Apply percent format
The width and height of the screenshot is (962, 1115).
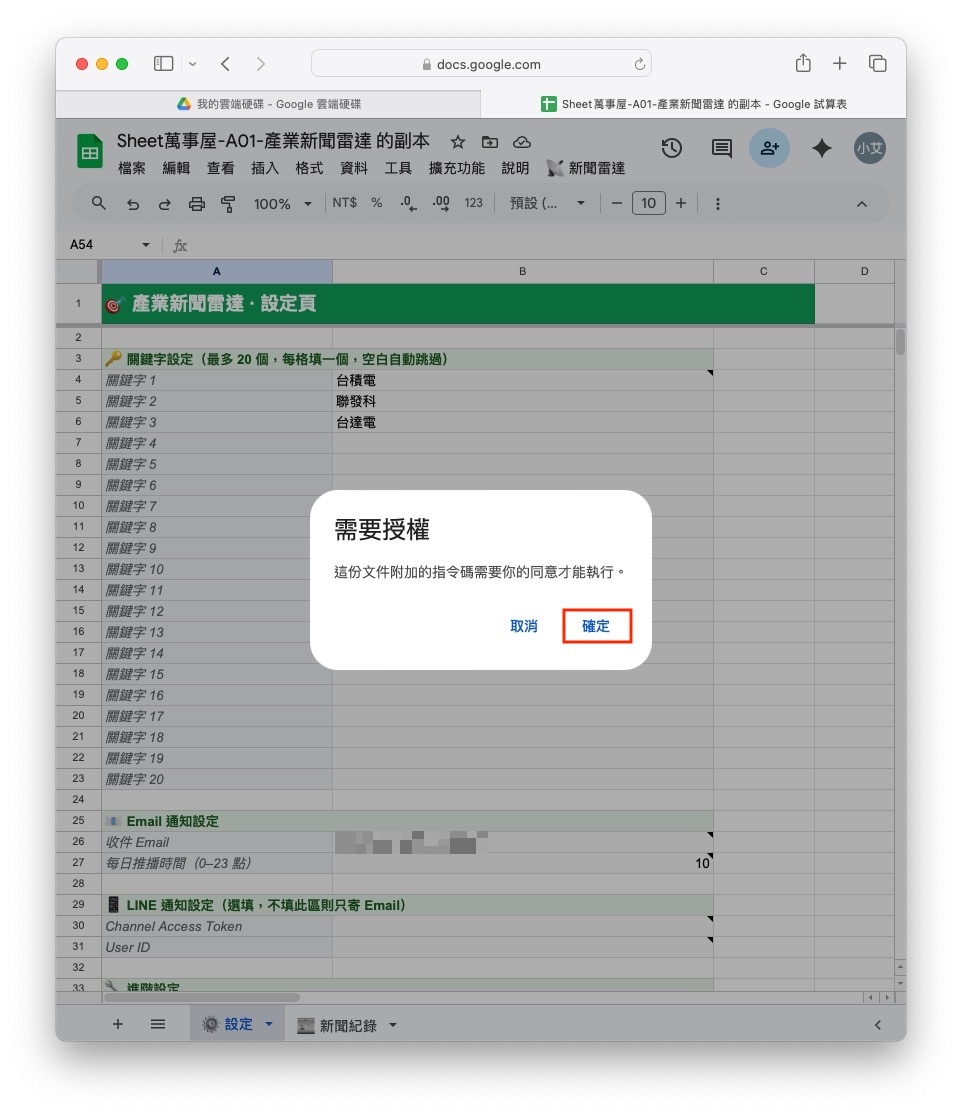[x=377, y=203]
